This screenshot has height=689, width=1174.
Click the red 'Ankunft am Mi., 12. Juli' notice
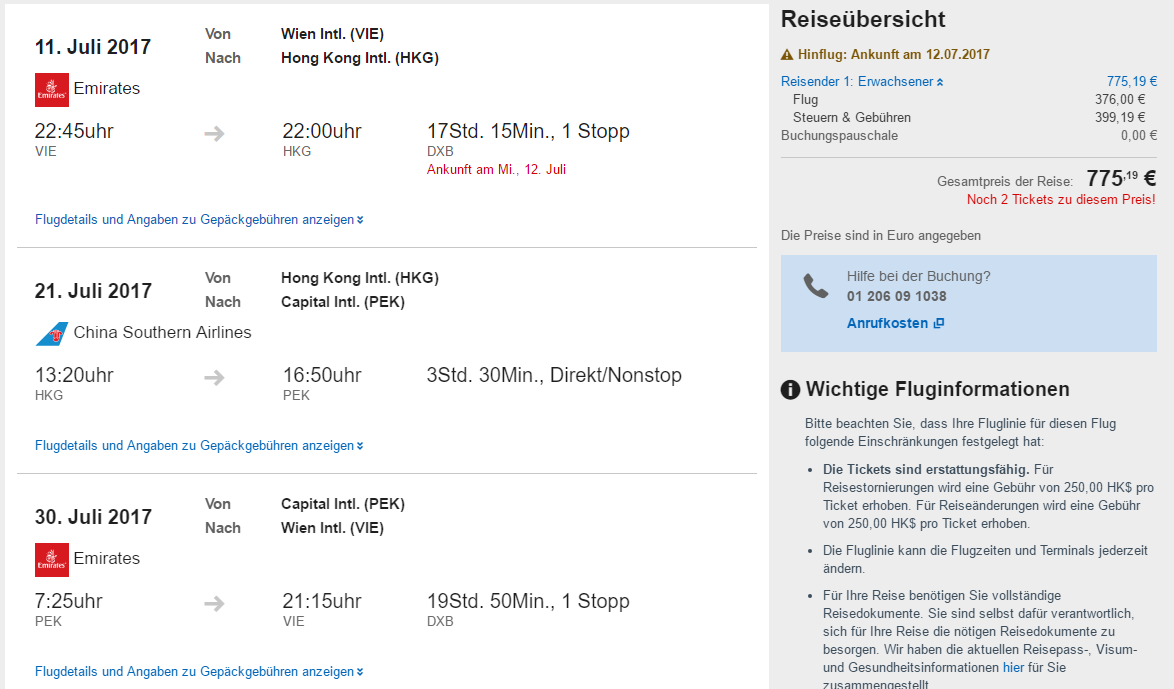tap(496, 169)
